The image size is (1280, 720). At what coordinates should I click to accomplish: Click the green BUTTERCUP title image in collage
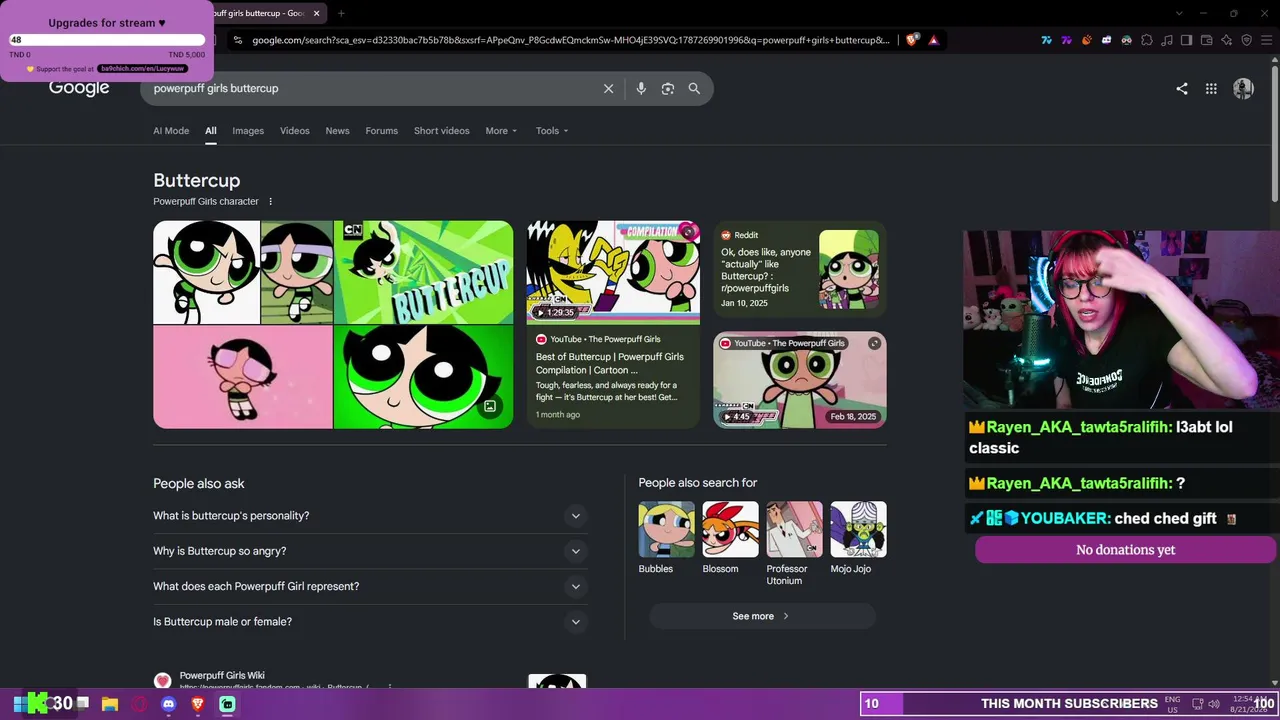pyautogui.click(x=423, y=272)
